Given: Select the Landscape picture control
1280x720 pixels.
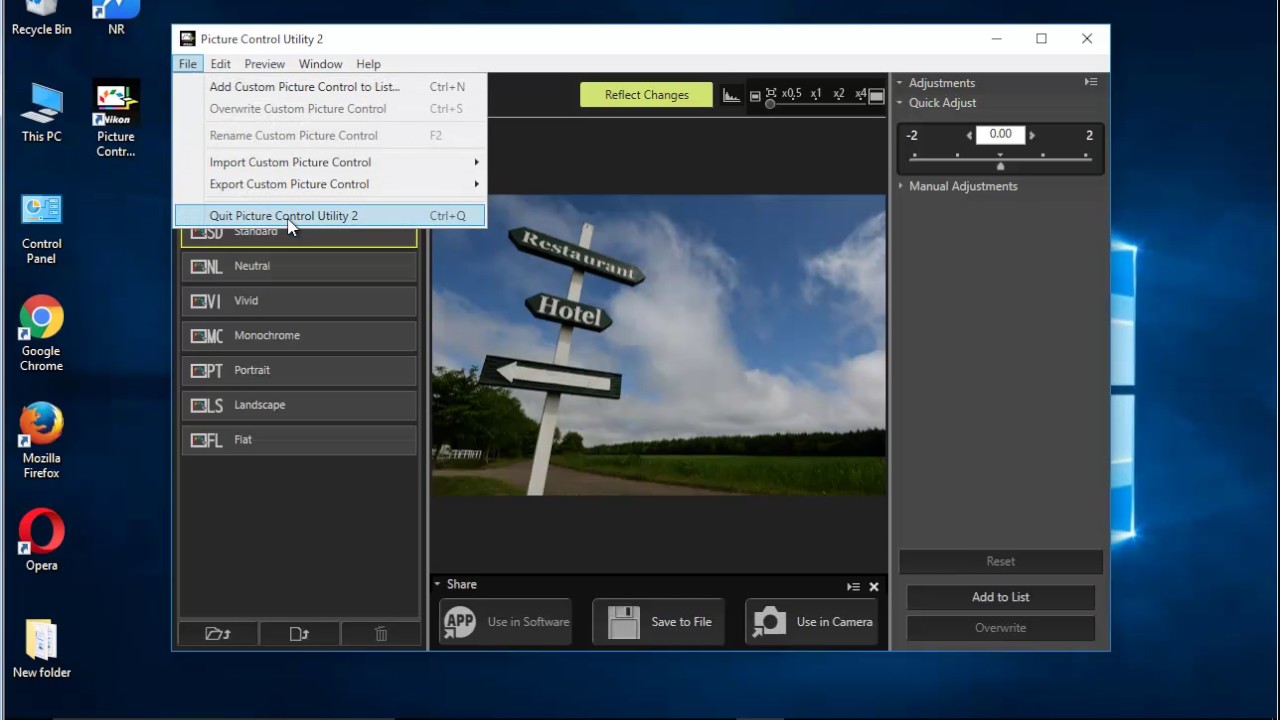Looking at the screenshot, I should [x=299, y=405].
